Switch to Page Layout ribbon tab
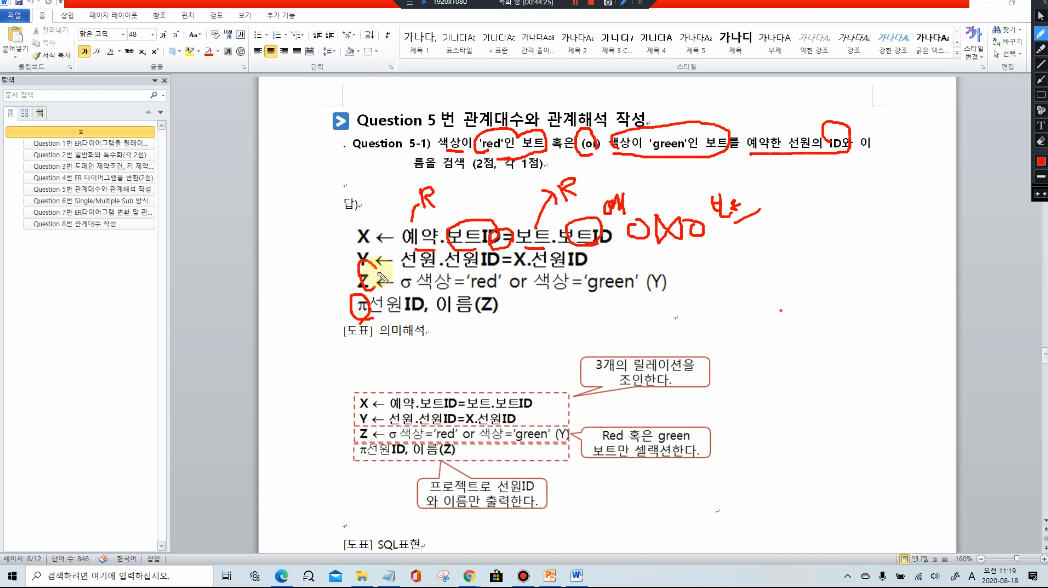This screenshot has width=1048, height=588. 113,15
